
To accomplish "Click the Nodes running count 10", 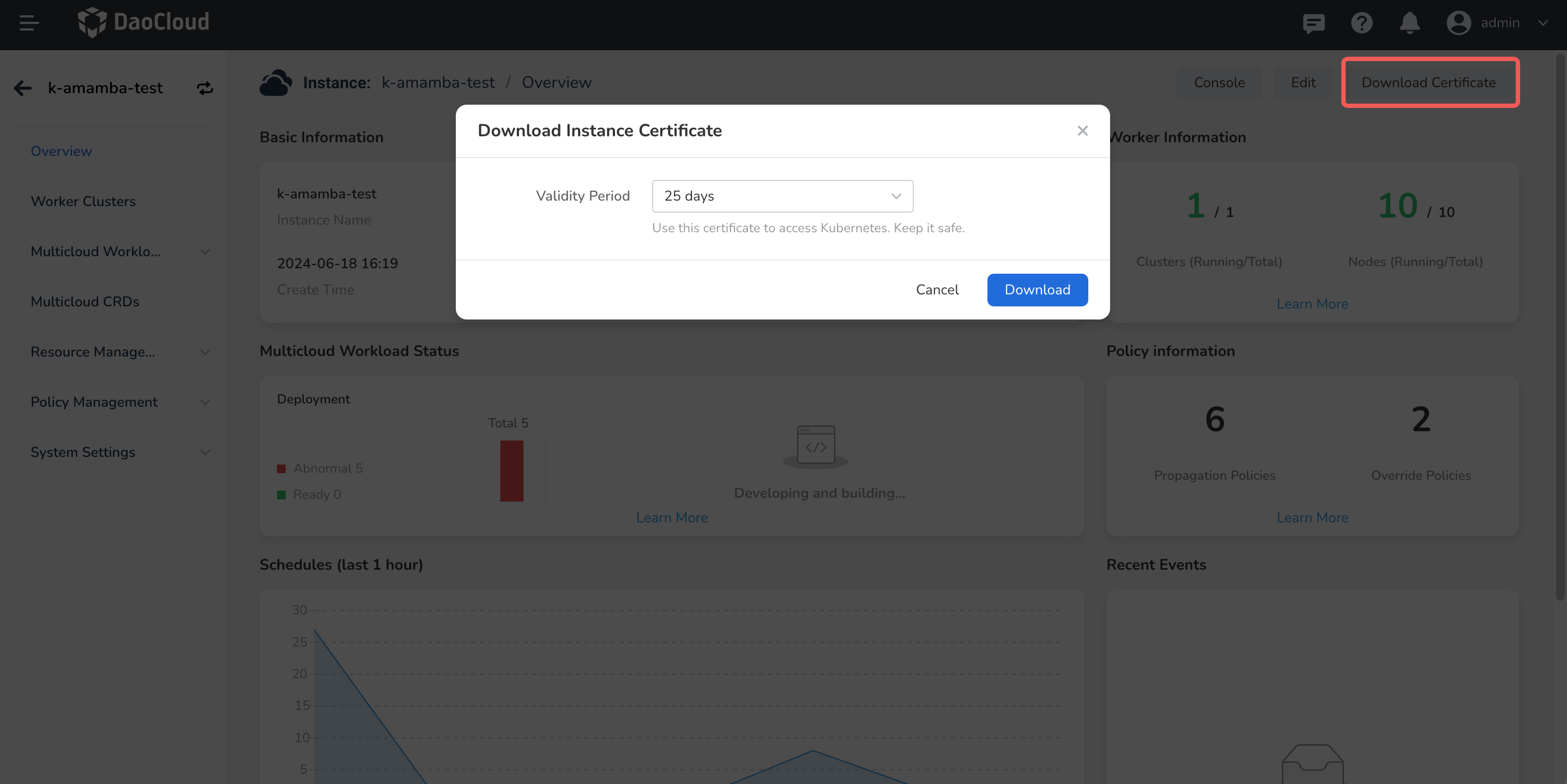I will click(1397, 206).
